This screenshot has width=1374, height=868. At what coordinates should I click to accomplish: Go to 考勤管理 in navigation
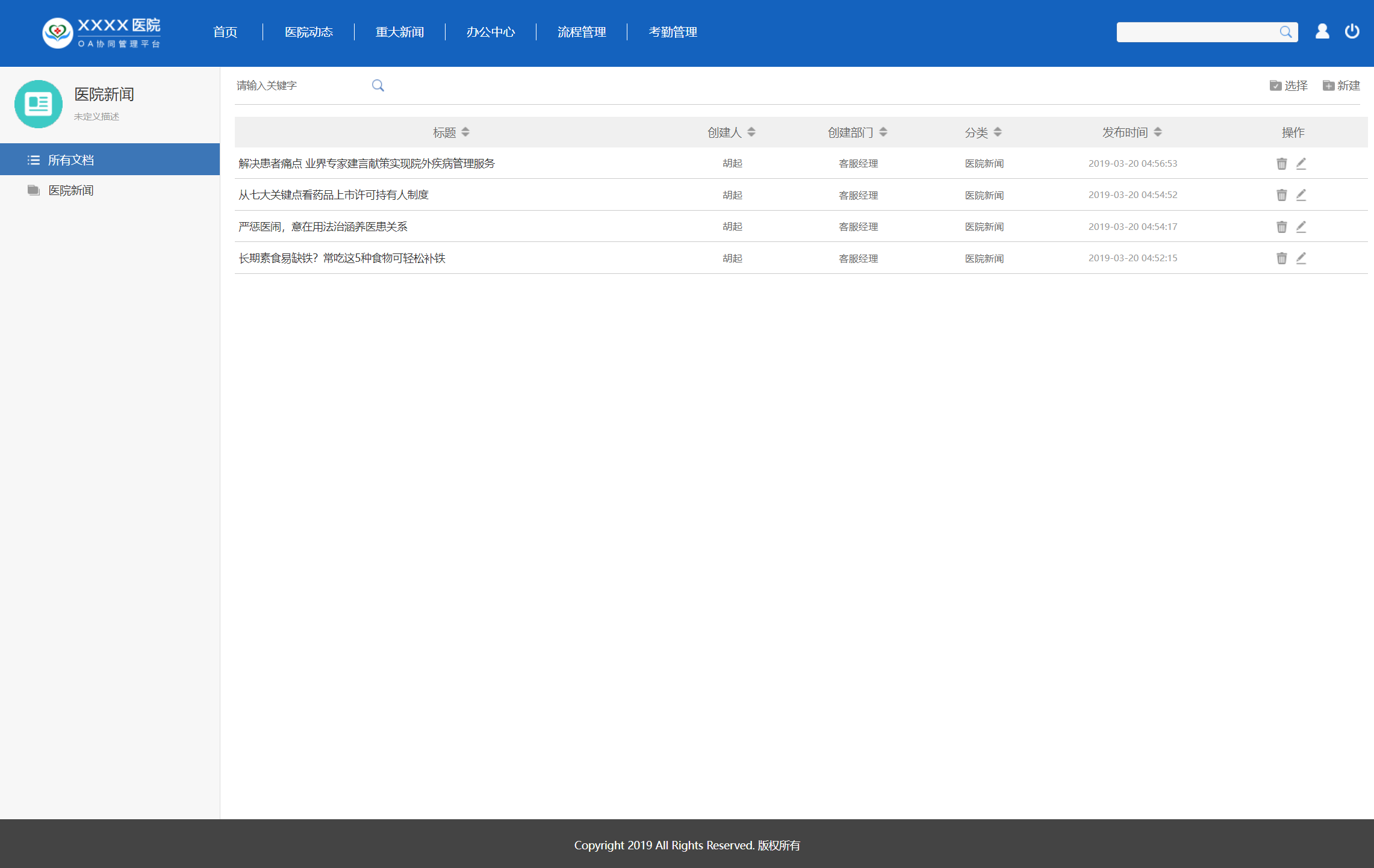673,32
